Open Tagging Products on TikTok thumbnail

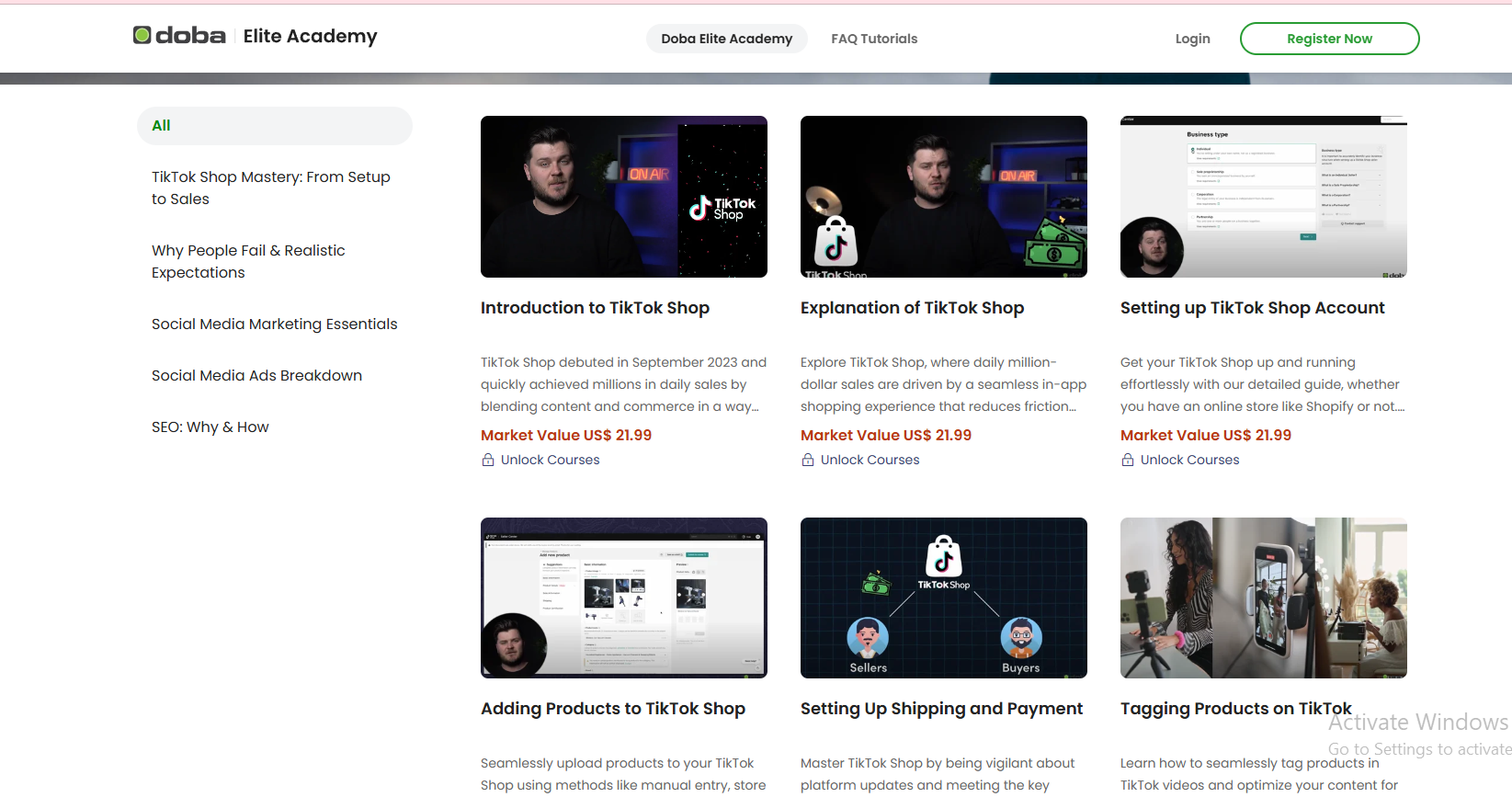tap(1264, 598)
